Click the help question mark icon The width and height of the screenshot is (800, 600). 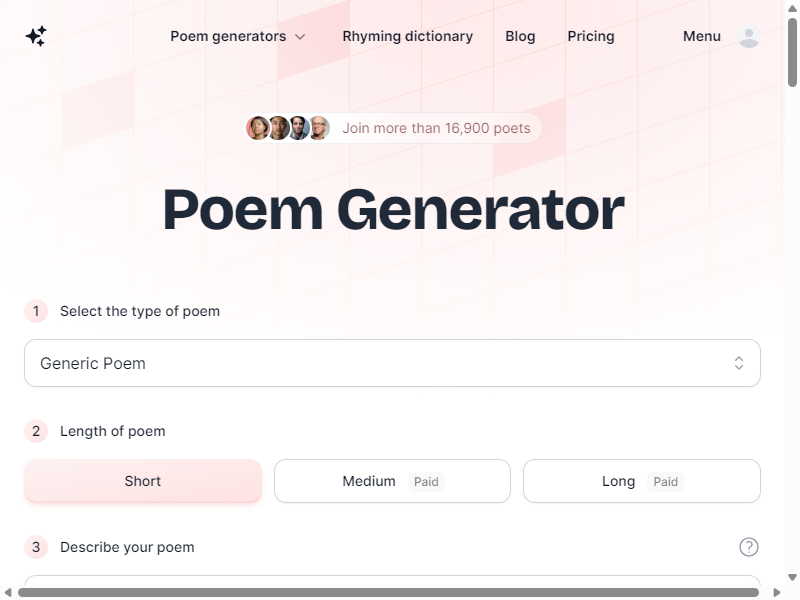[748, 547]
